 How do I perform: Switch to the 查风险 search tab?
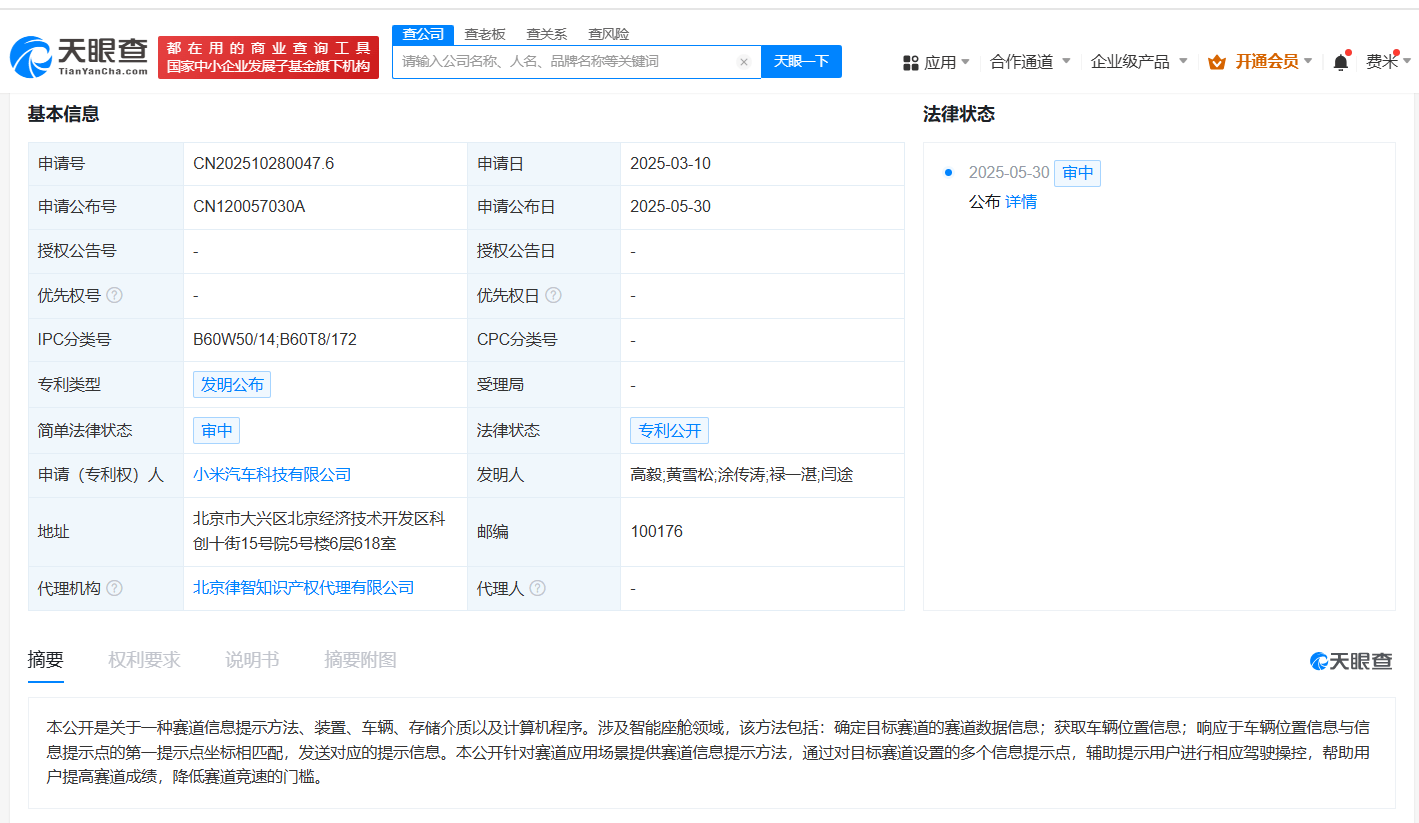click(x=608, y=34)
